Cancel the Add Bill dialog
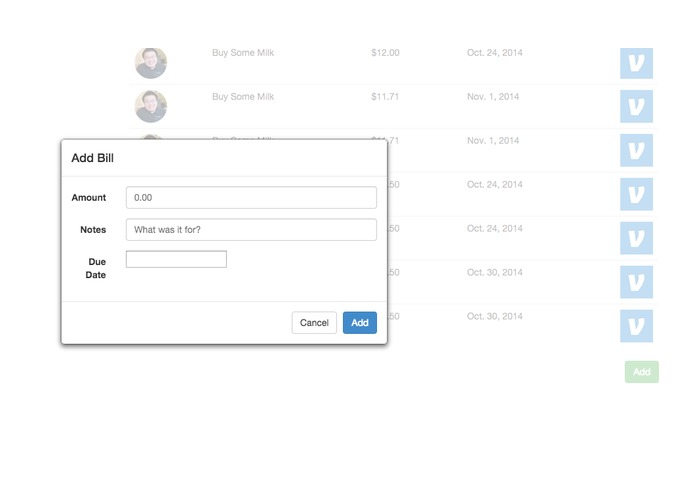 [314, 323]
